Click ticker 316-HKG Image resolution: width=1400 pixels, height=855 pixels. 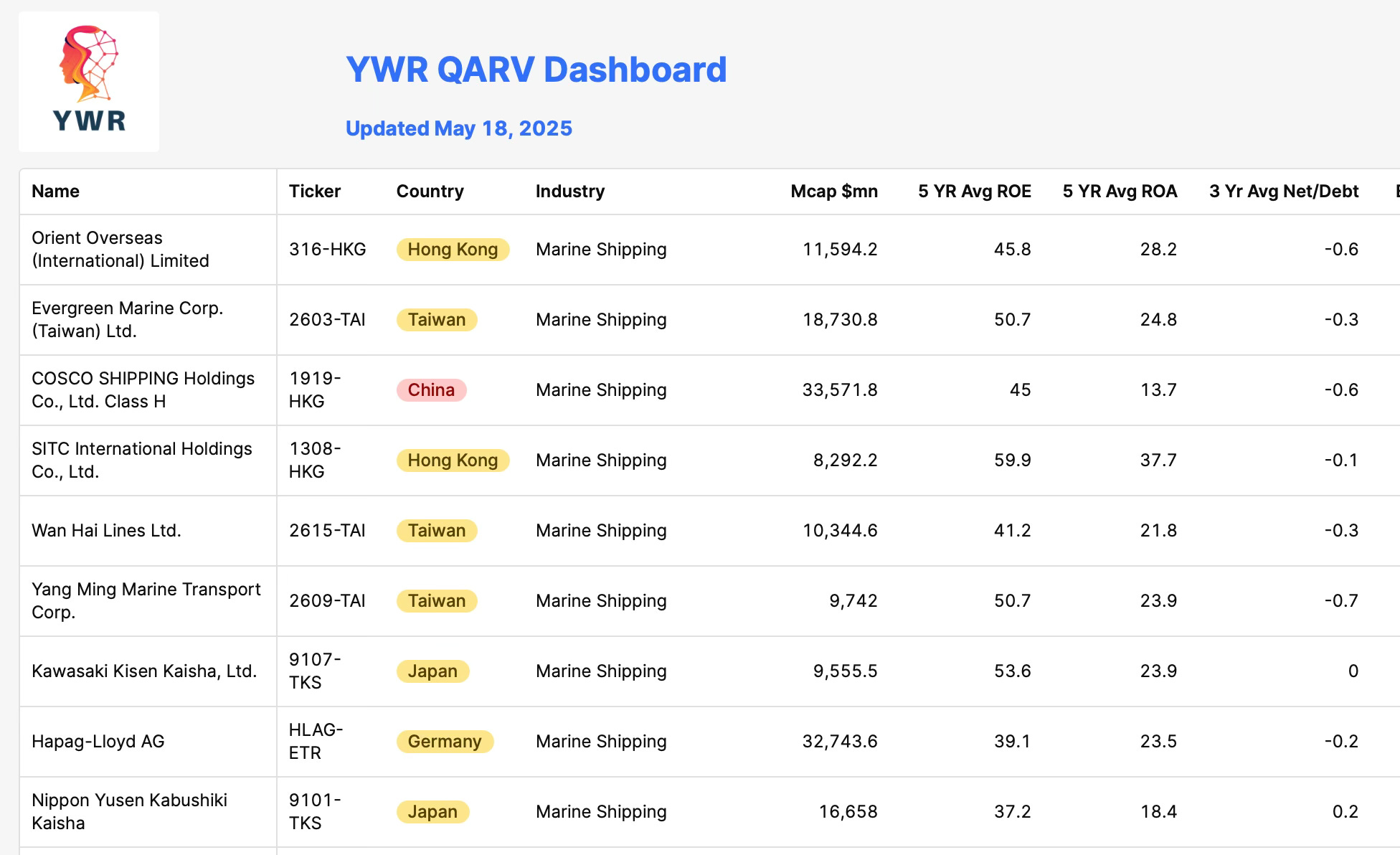tap(327, 250)
